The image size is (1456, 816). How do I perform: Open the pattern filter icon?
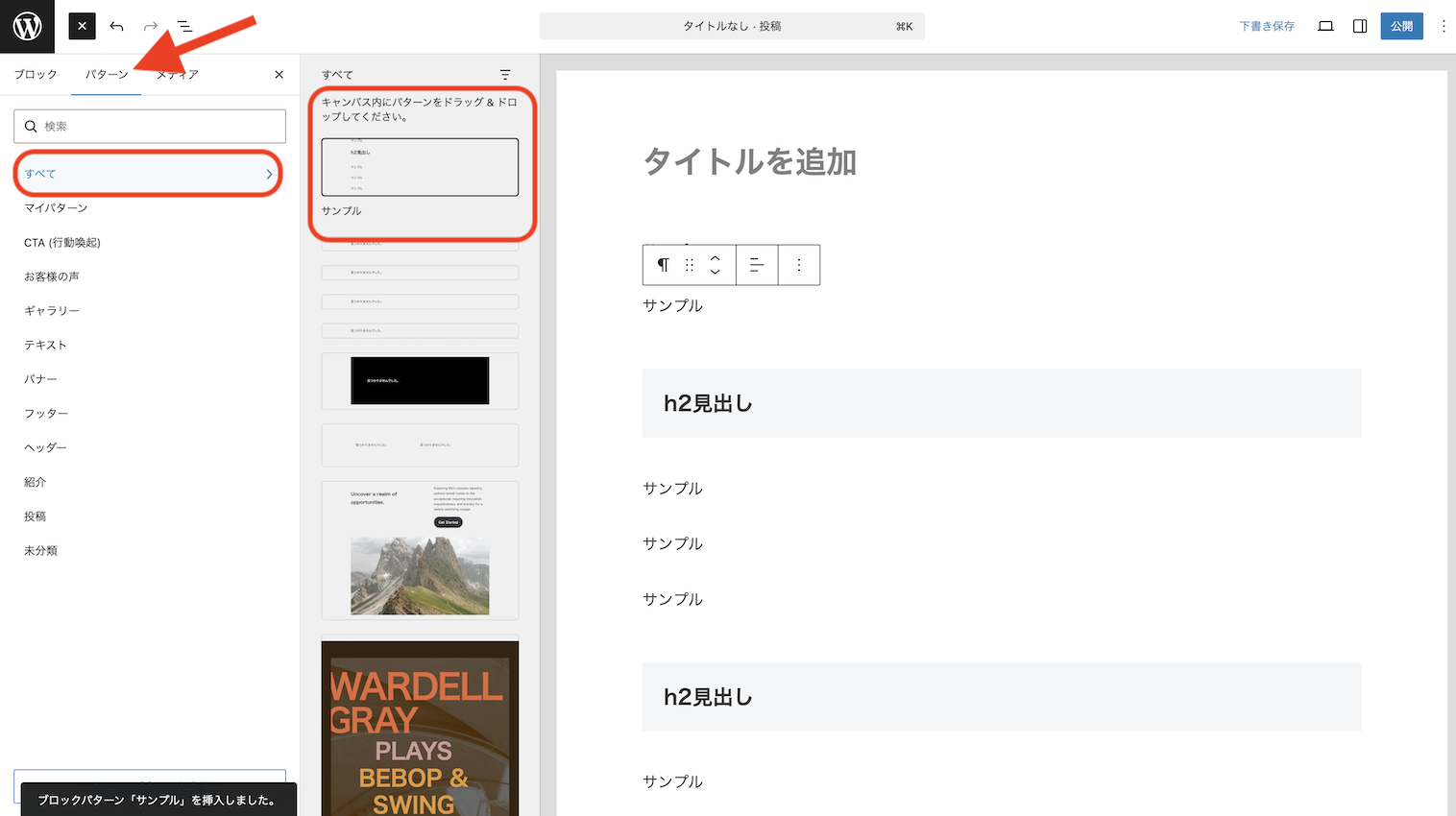[505, 74]
